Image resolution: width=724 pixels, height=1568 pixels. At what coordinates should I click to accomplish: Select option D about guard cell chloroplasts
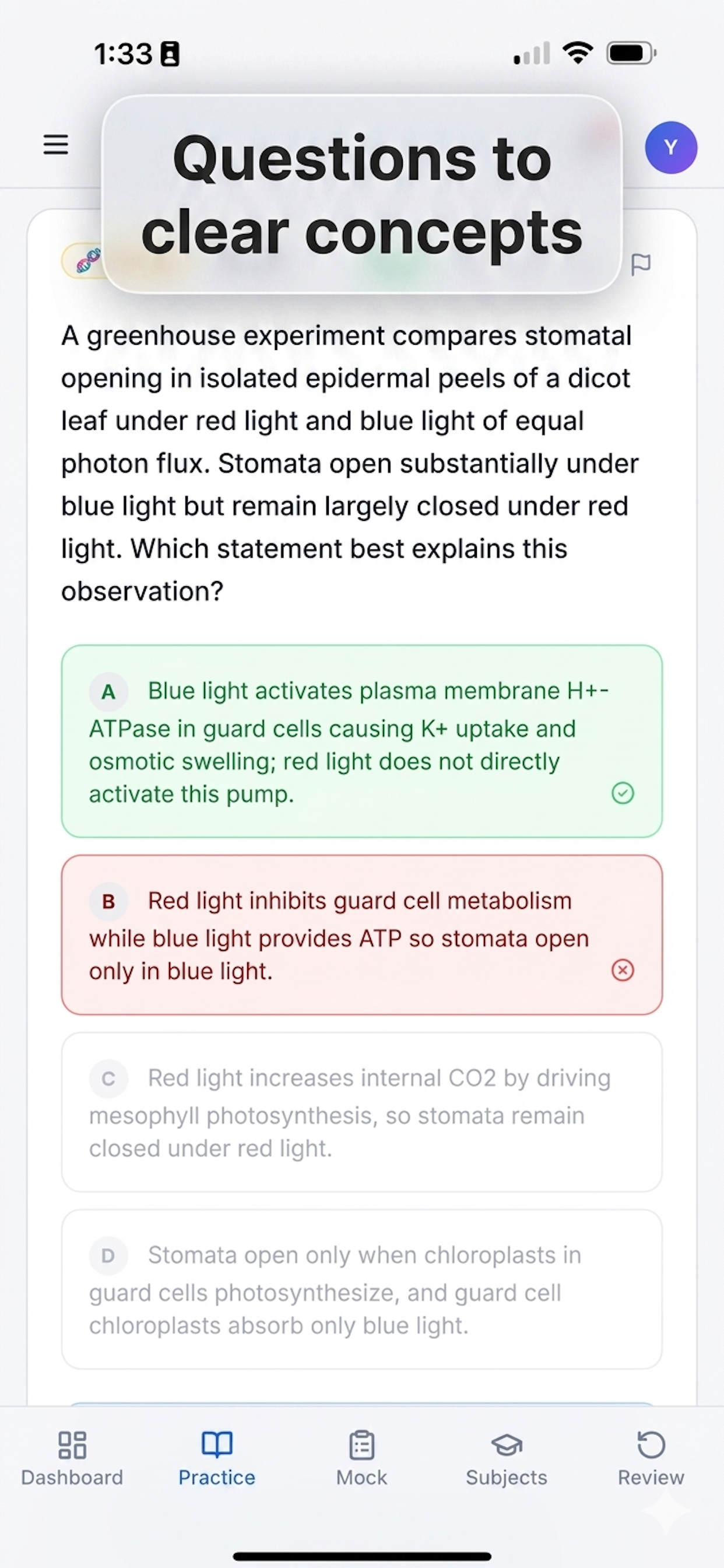coord(361,1289)
